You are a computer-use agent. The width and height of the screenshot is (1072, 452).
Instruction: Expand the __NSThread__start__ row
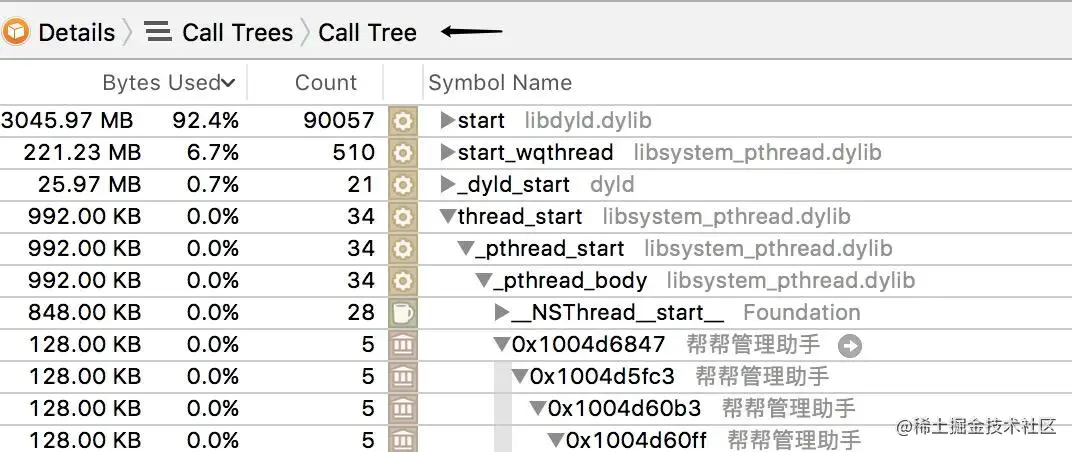502,313
